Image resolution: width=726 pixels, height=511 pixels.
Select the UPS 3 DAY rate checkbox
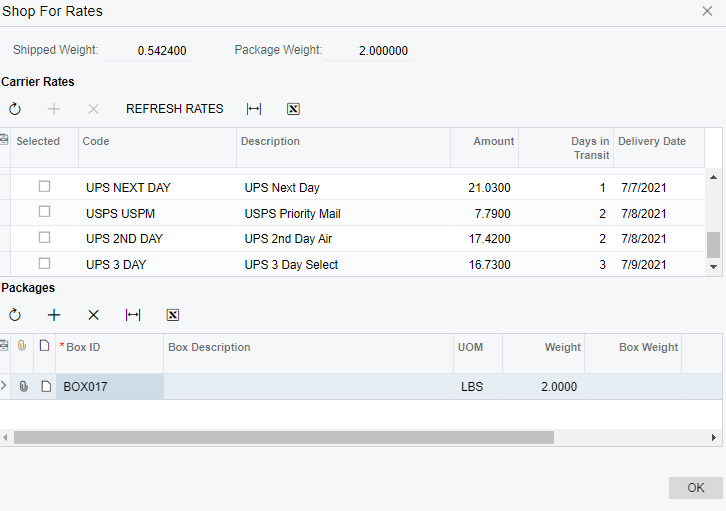(x=44, y=263)
